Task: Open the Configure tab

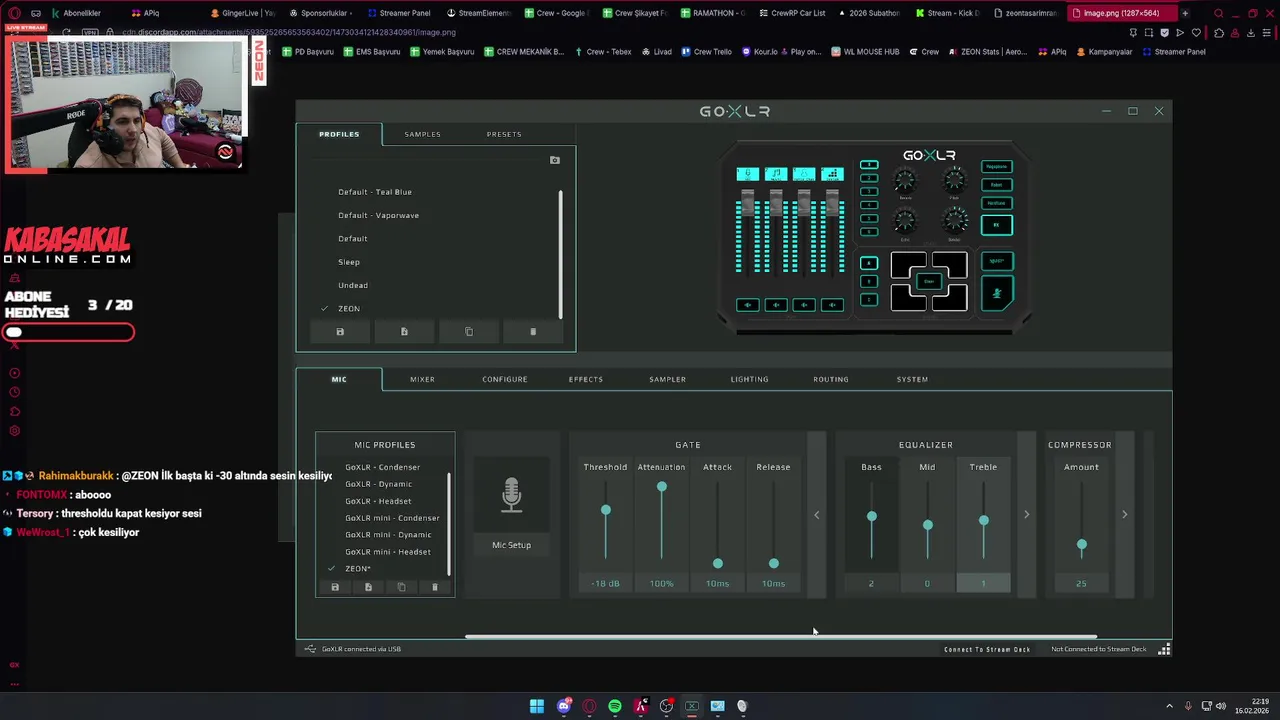Action: pyautogui.click(x=505, y=379)
